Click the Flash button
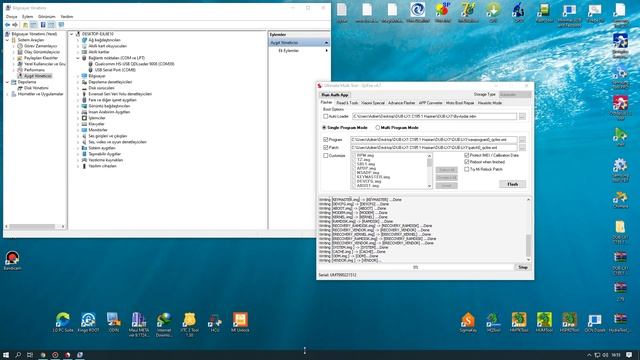Viewport: 640px width, 360px height. click(513, 184)
